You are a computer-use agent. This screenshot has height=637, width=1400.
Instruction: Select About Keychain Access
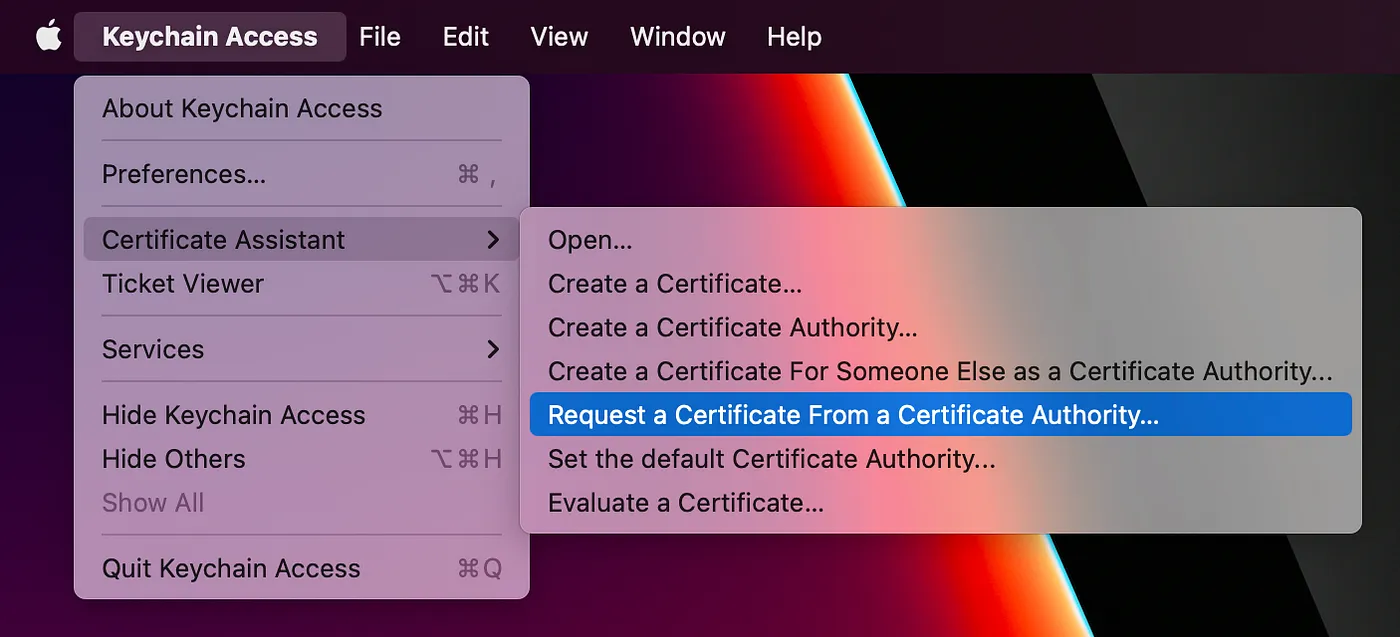[301, 109]
